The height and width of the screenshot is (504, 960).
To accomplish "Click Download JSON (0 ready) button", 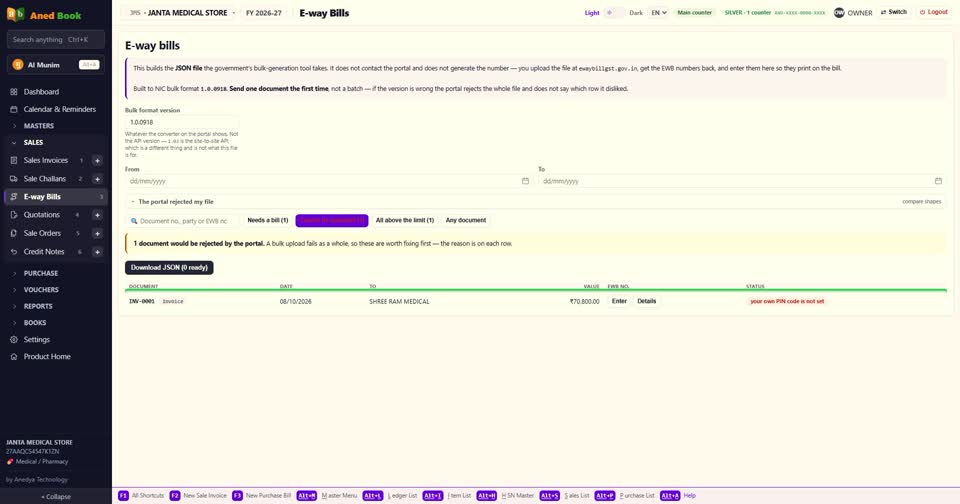I will point(169,268).
